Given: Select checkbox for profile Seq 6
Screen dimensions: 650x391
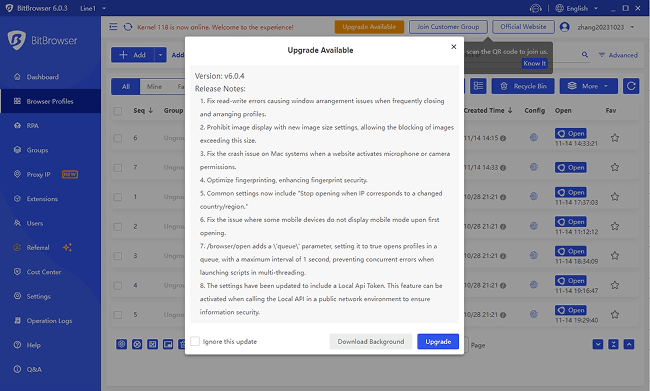Looking at the screenshot, I should click(118, 138).
